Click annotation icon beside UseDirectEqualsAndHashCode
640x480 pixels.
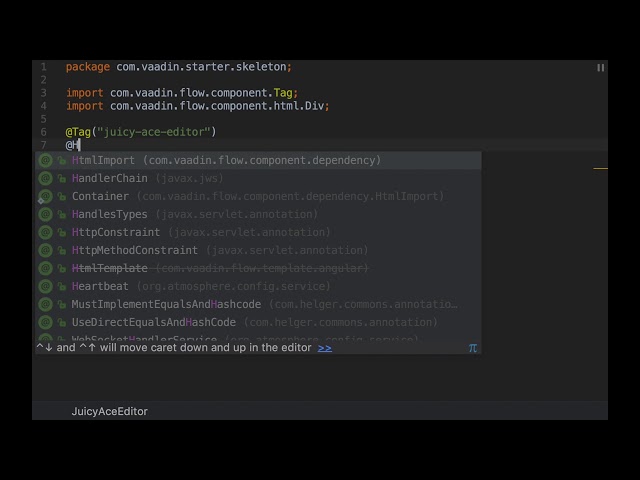coord(45,322)
